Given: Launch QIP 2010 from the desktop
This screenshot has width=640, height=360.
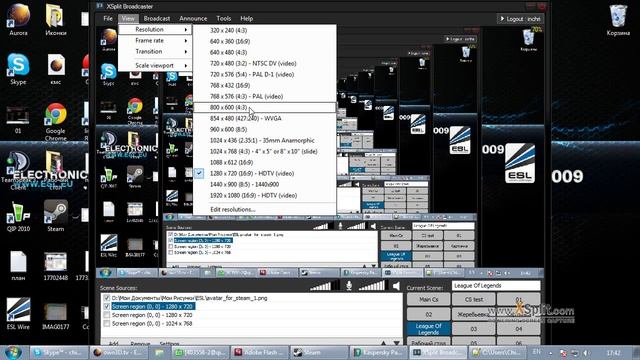Looking at the screenshot, I should pos(18,216).
